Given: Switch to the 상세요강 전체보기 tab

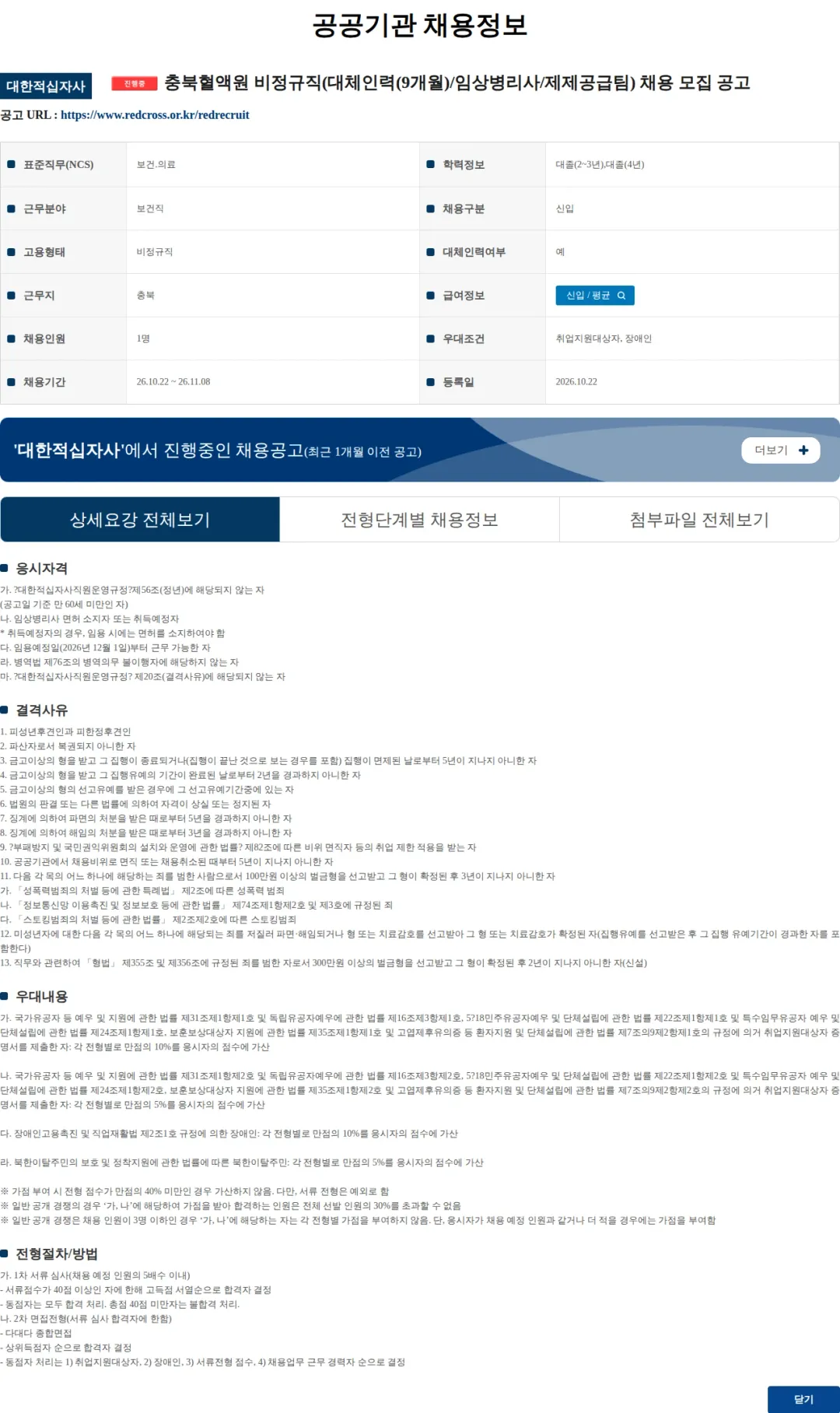Looking at the screenshot, I should pos(140,520).
